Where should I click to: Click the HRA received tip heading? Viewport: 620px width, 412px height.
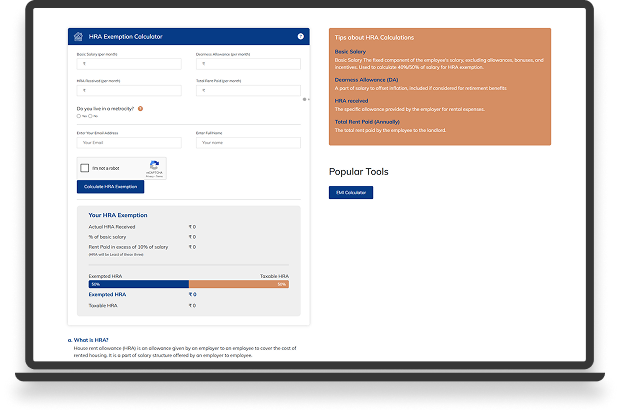point(351,101)
